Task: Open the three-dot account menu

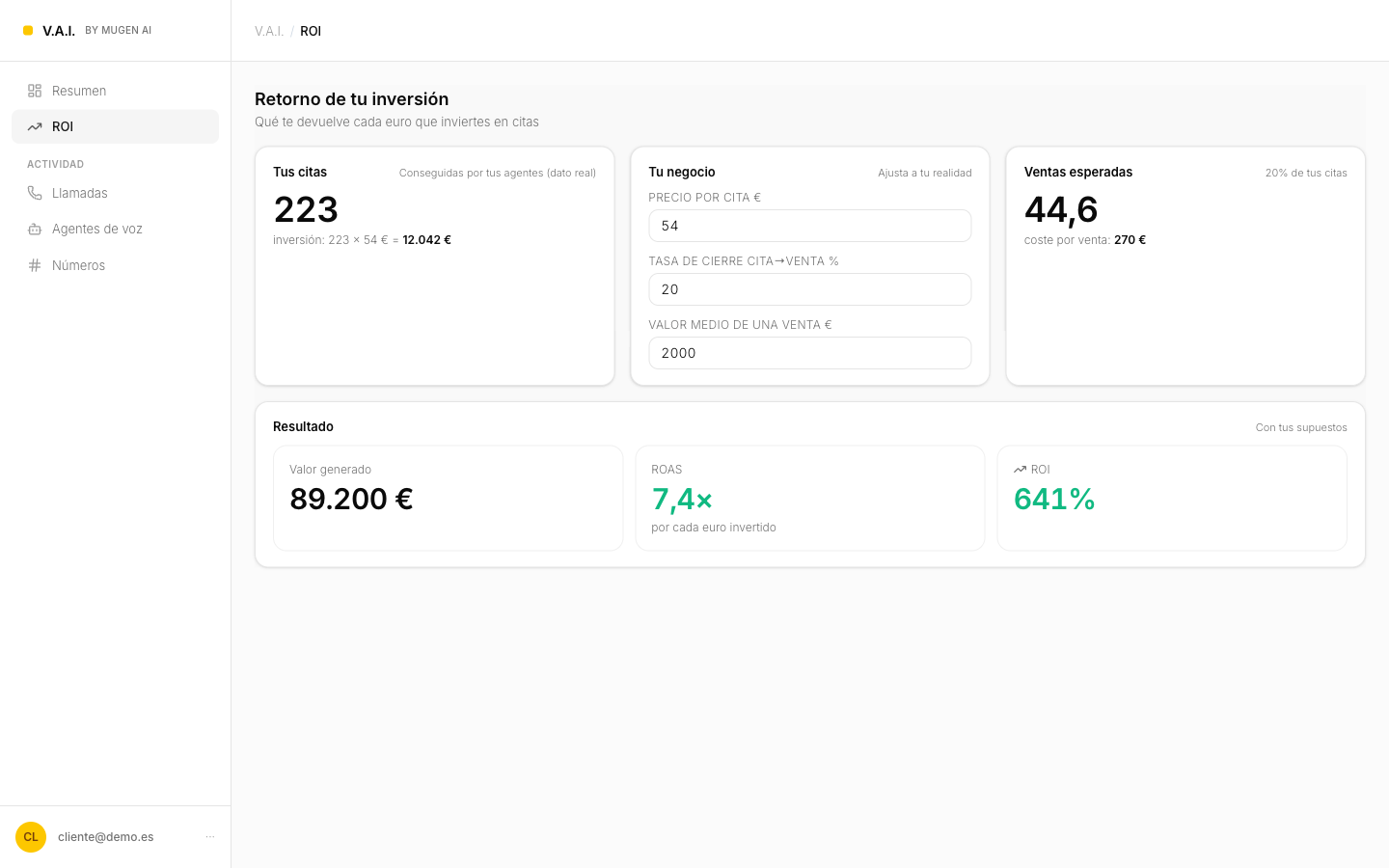Action: coord(210,837)
